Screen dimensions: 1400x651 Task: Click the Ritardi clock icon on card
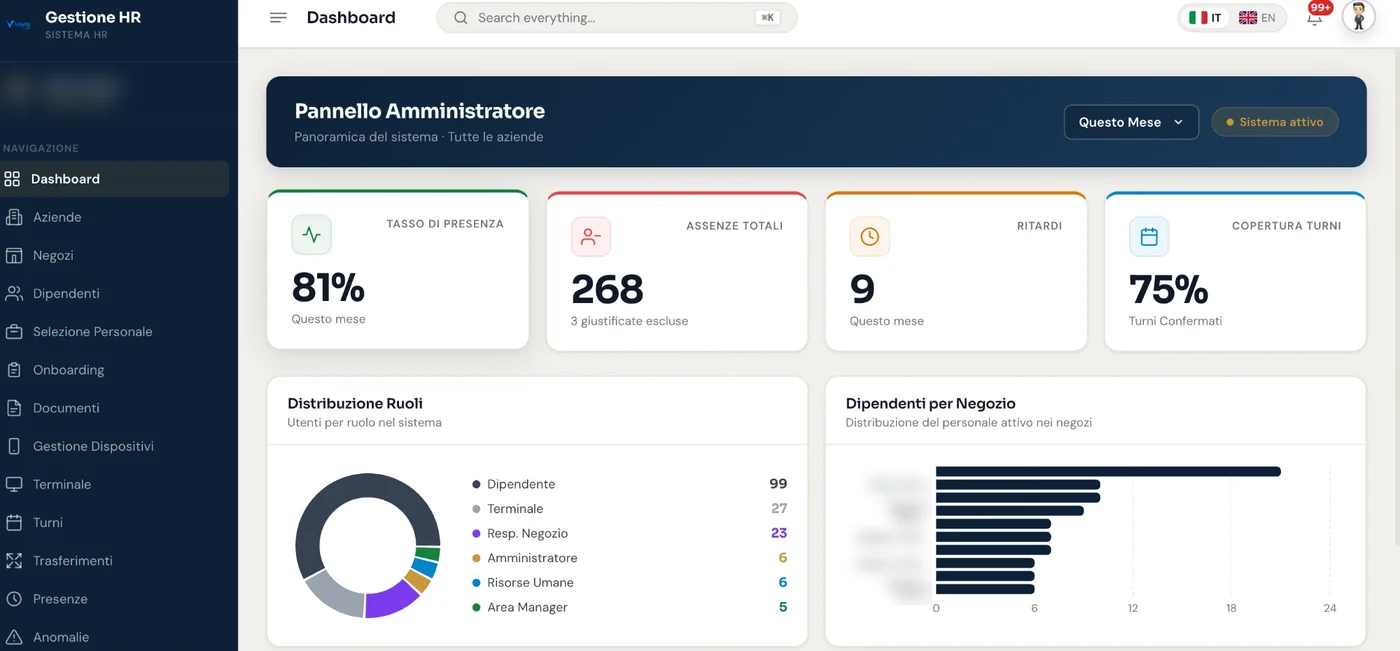(x=870, y=237)
